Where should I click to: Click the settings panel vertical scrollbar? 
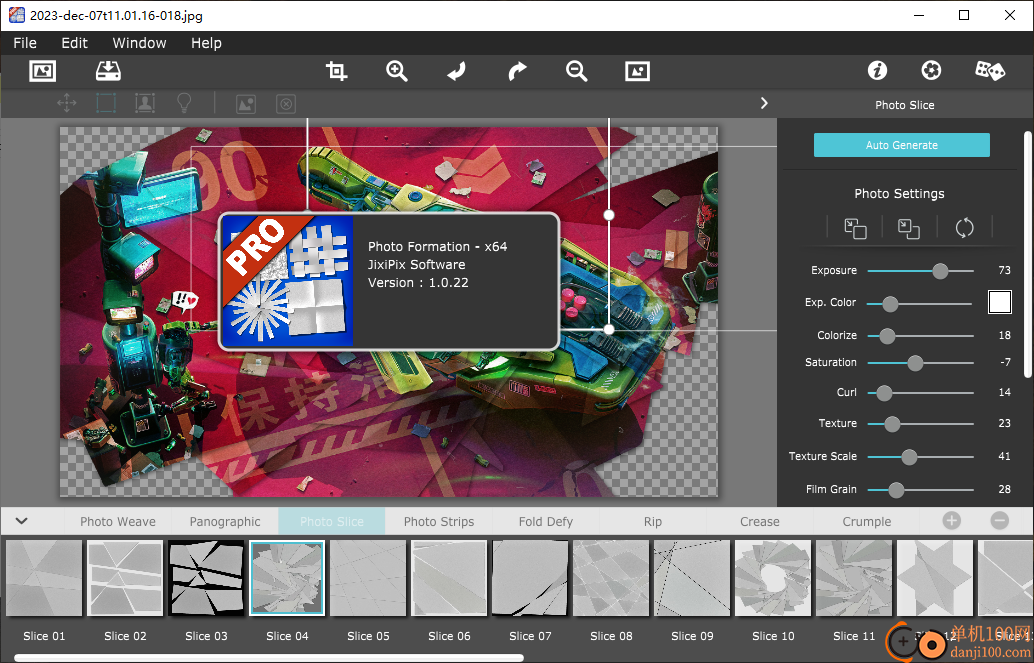coord(1027,255)
